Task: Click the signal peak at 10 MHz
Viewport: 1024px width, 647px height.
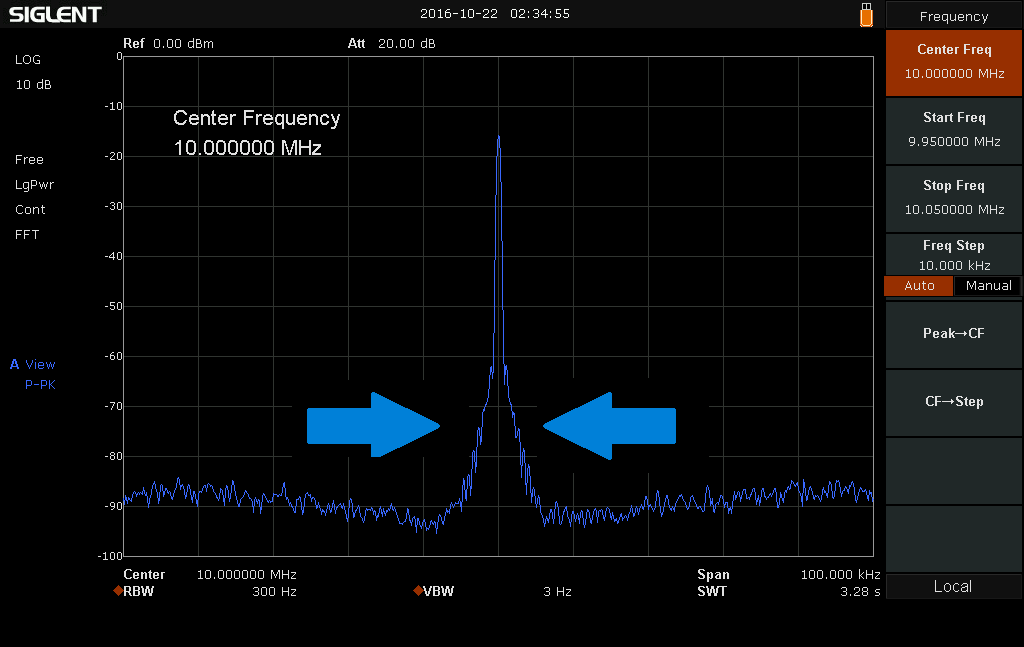Action: [x=498, y=139]
